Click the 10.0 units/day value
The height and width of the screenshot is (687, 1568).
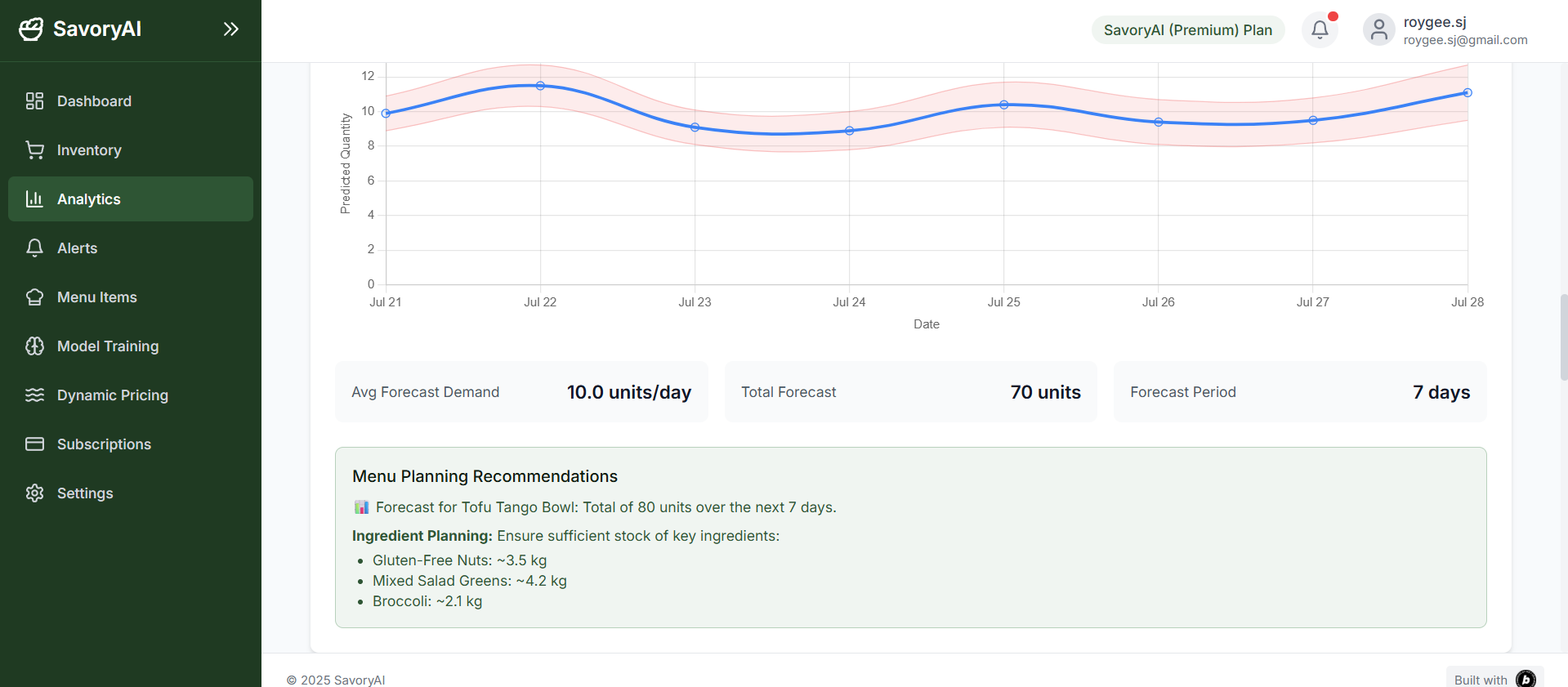629,392
